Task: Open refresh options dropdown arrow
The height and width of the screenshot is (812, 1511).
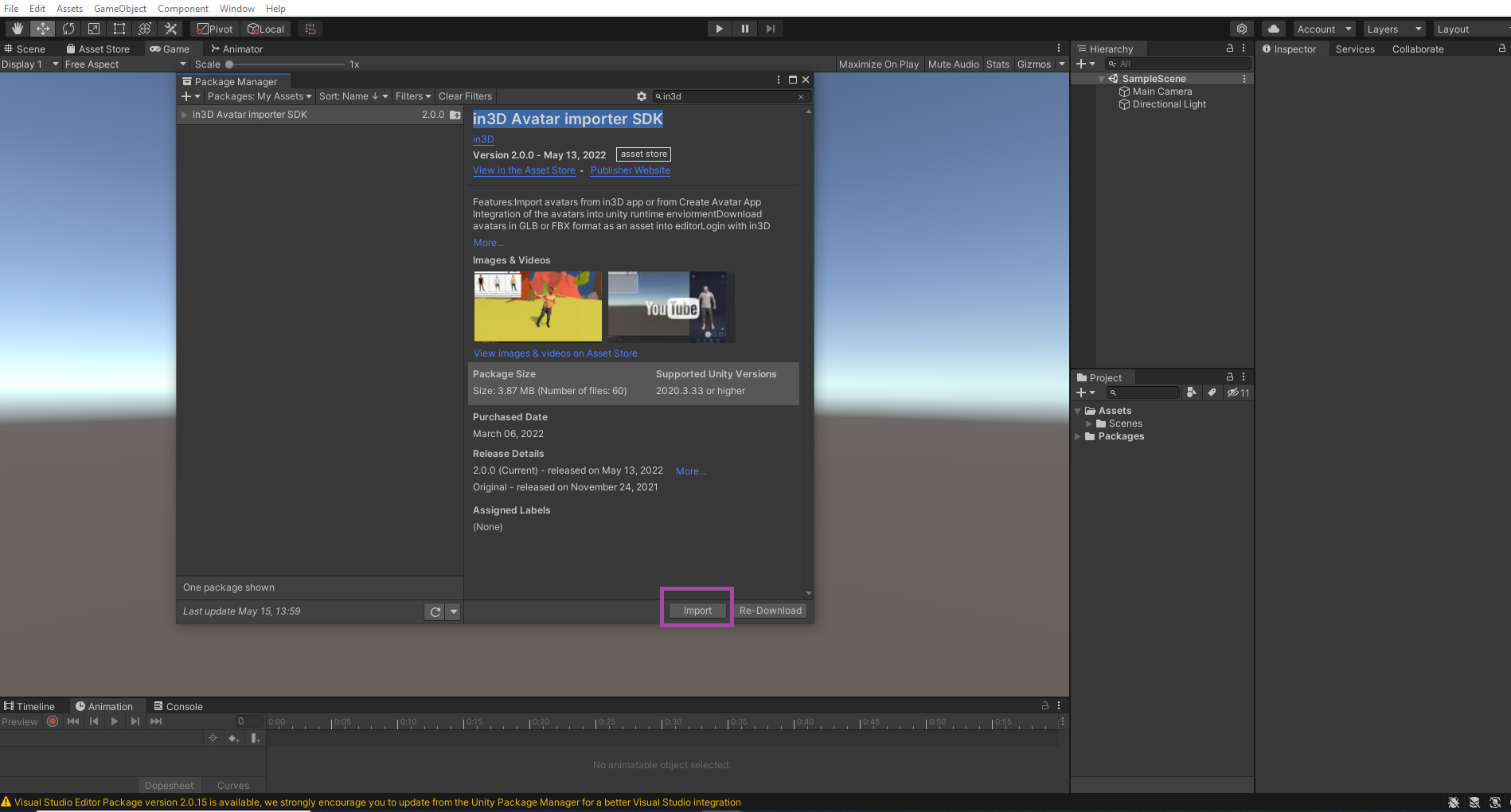Action: point(454,611)
